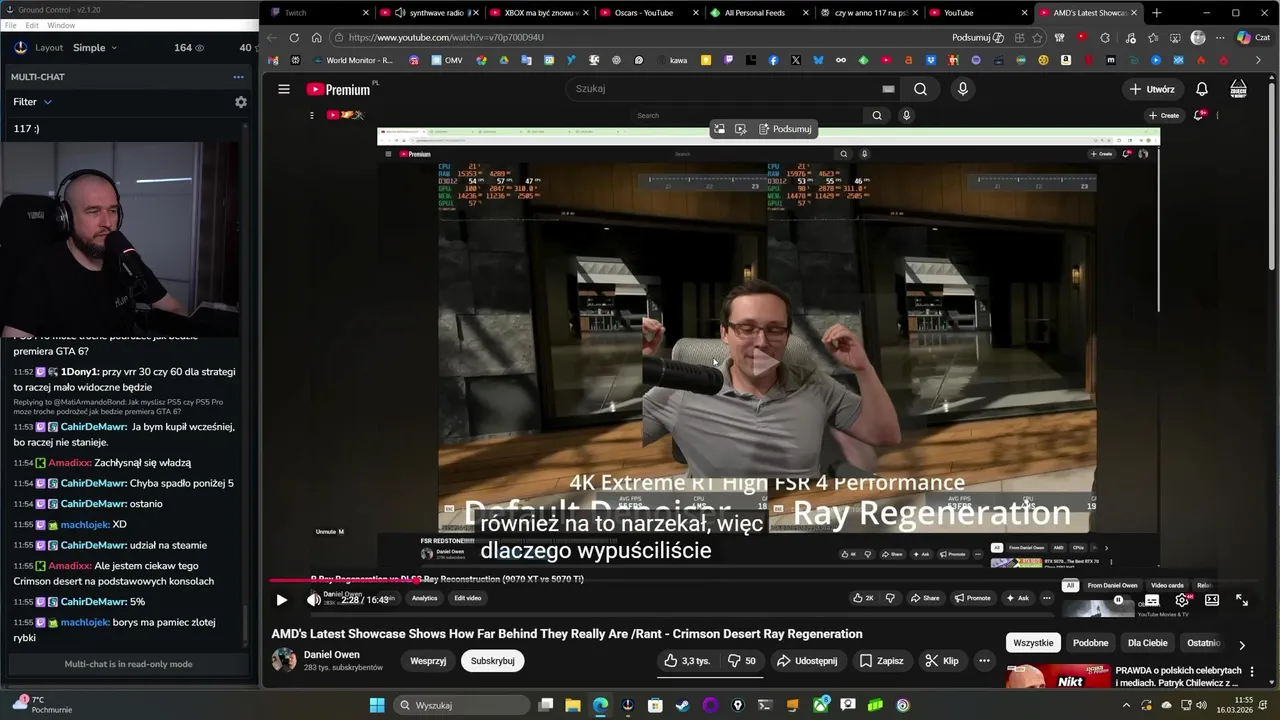Open more actions menu beside Klip
Screen dimensions: 1280x720
pos(984,661)
